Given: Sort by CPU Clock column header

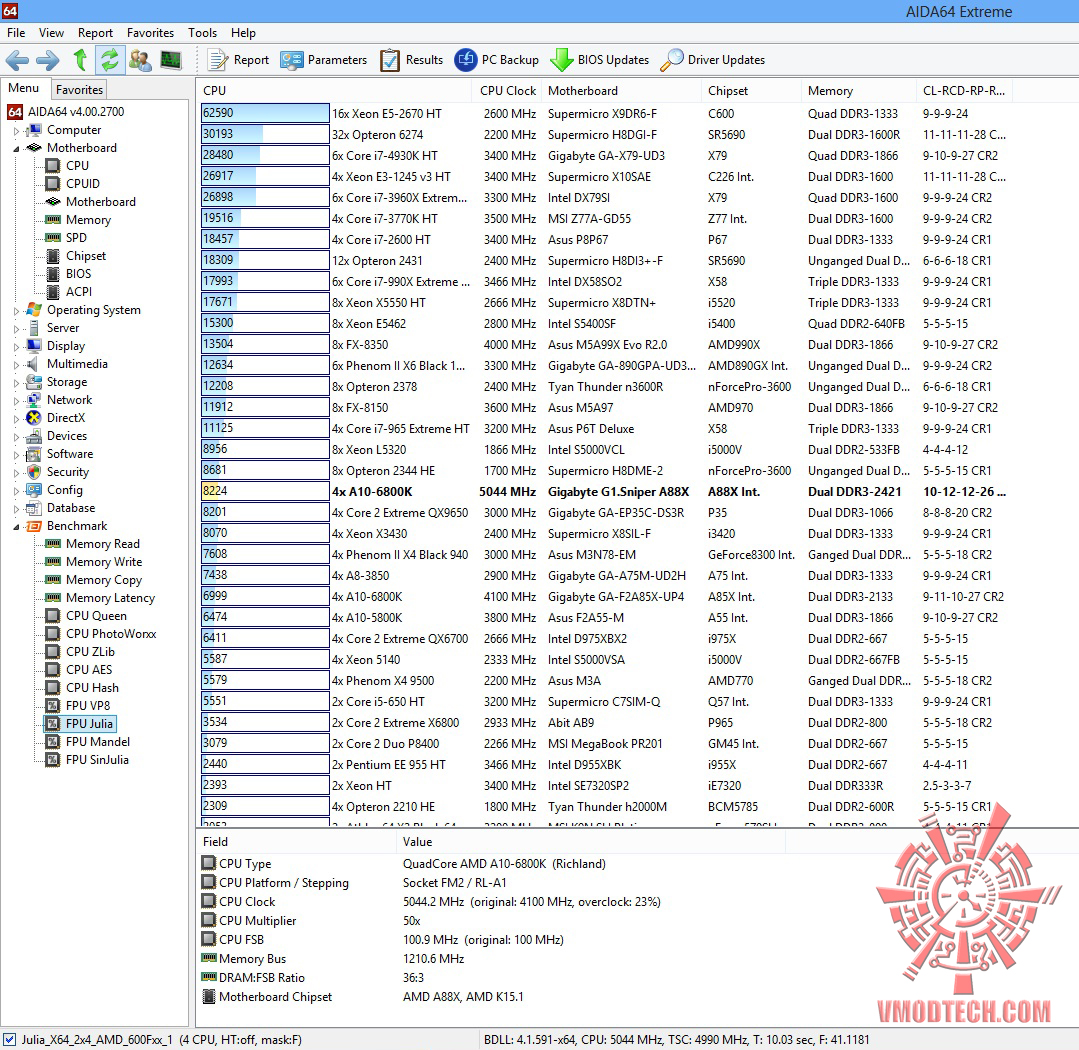Looking at the screenshot, I should tap(507, 91).
